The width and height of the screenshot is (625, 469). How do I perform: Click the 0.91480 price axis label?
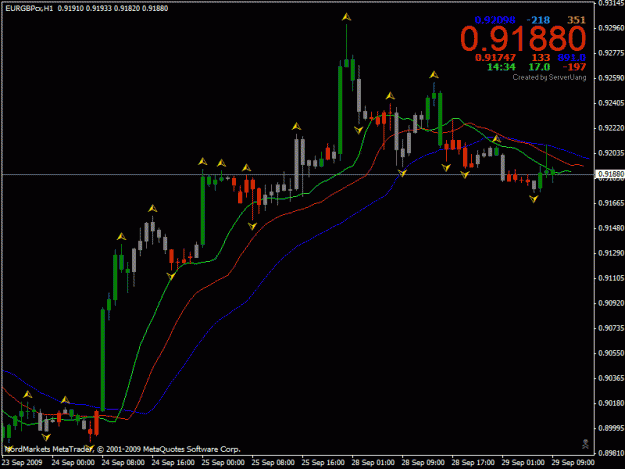click(x=611, y=228)
